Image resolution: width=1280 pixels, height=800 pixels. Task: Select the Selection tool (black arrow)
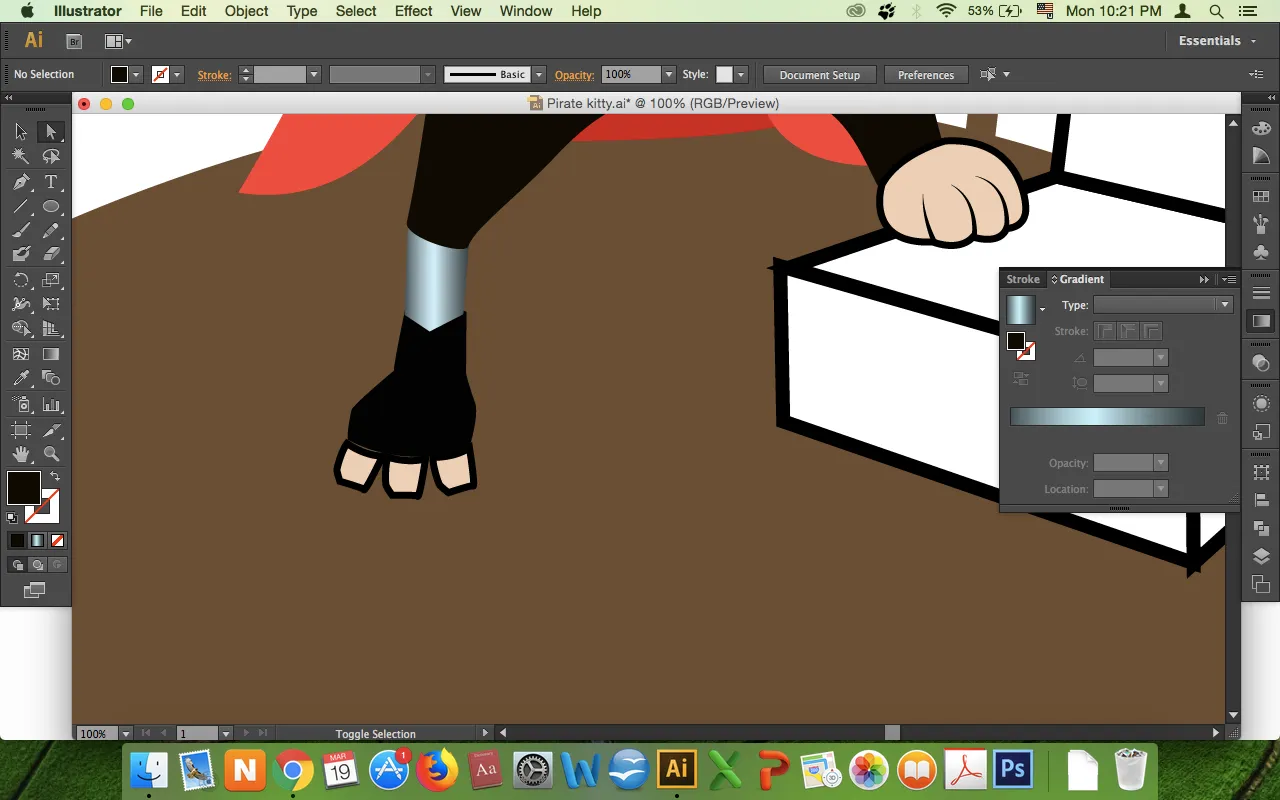pos(21,132)
